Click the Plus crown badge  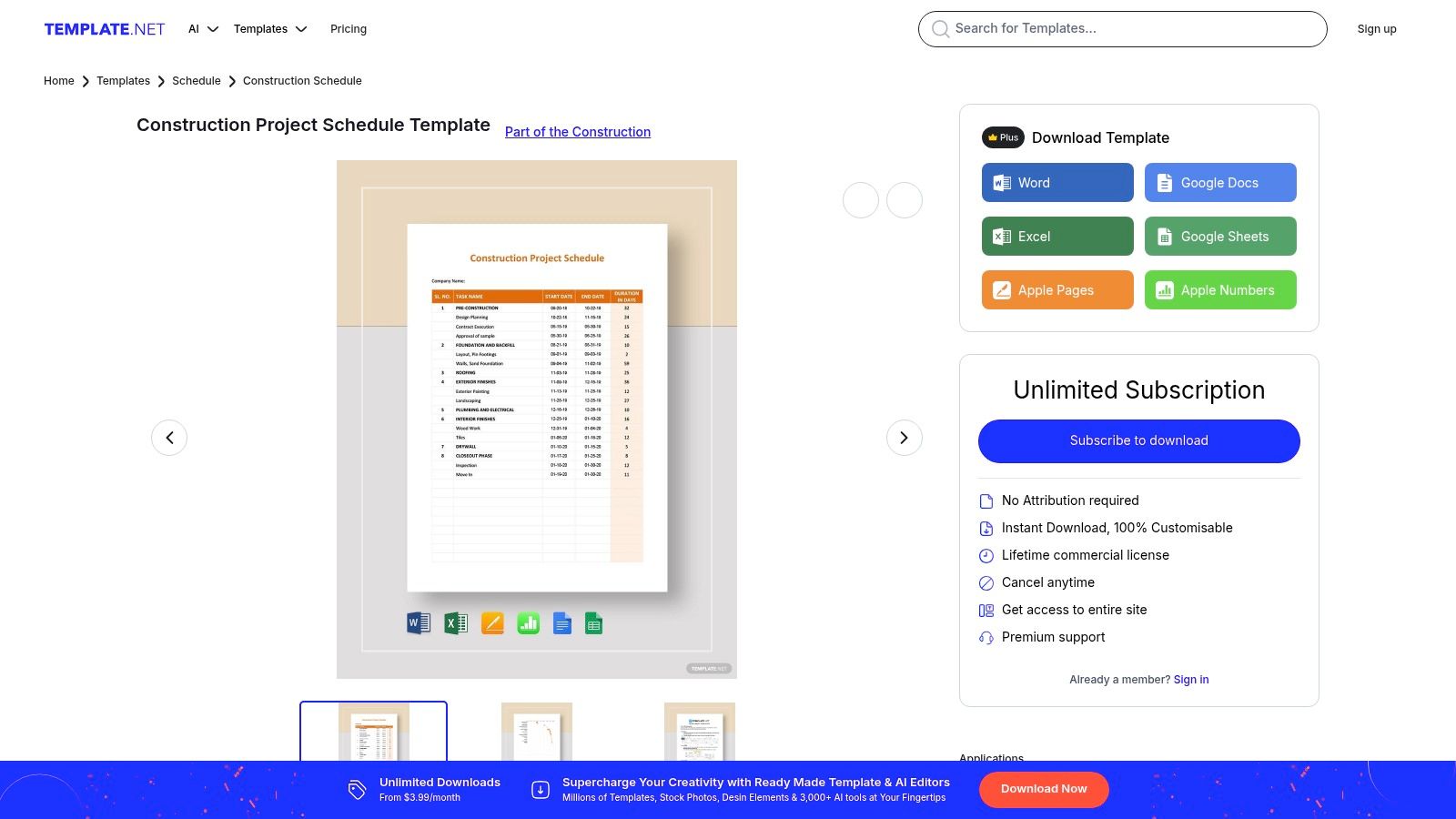pos(1003,137)
